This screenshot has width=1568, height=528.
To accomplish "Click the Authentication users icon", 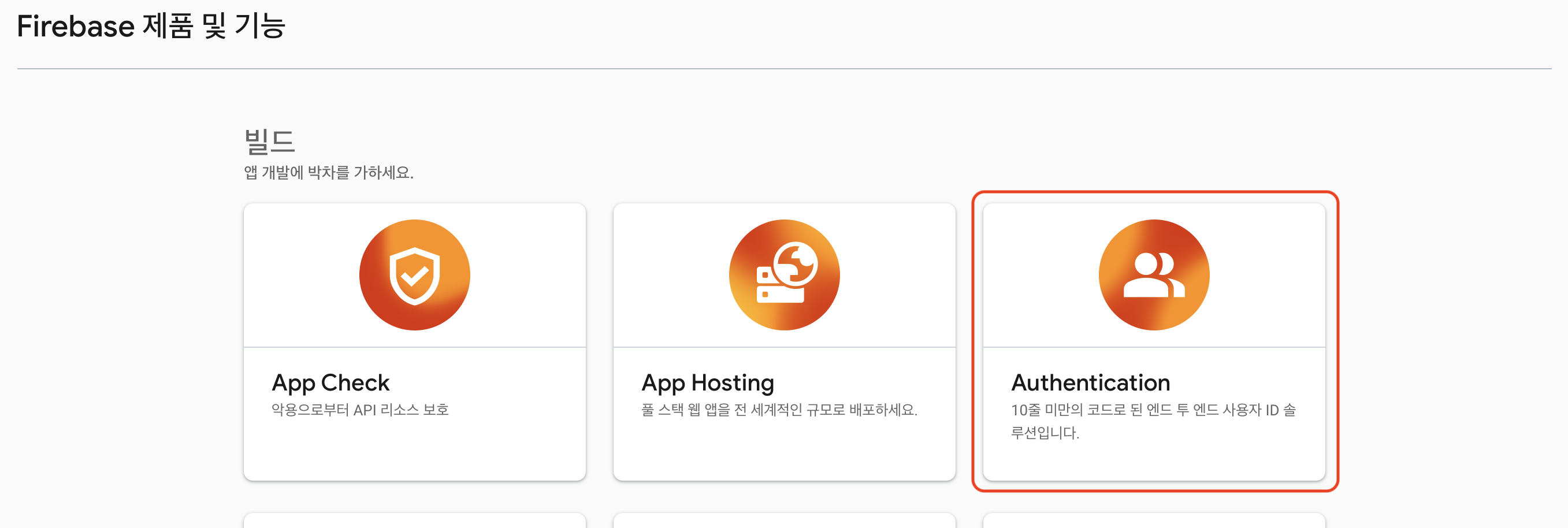I will 1154,275.
